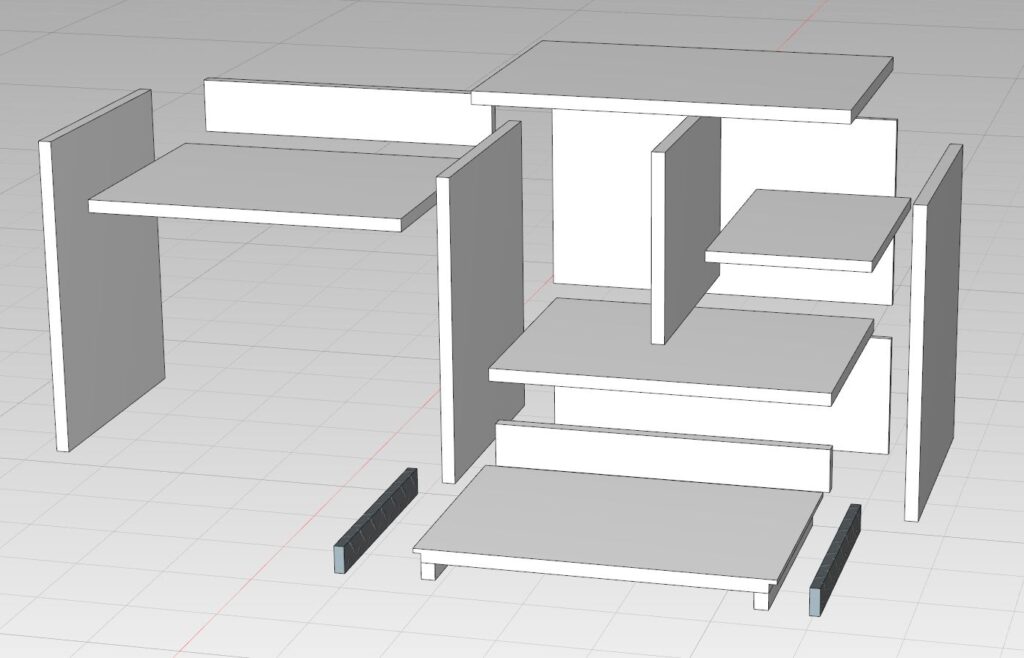Image resolution: width=1024 pixels, height=658 pixels.
Task: Click the lower-right back panel below middle shelf
Action: click(x=868, y=395)
